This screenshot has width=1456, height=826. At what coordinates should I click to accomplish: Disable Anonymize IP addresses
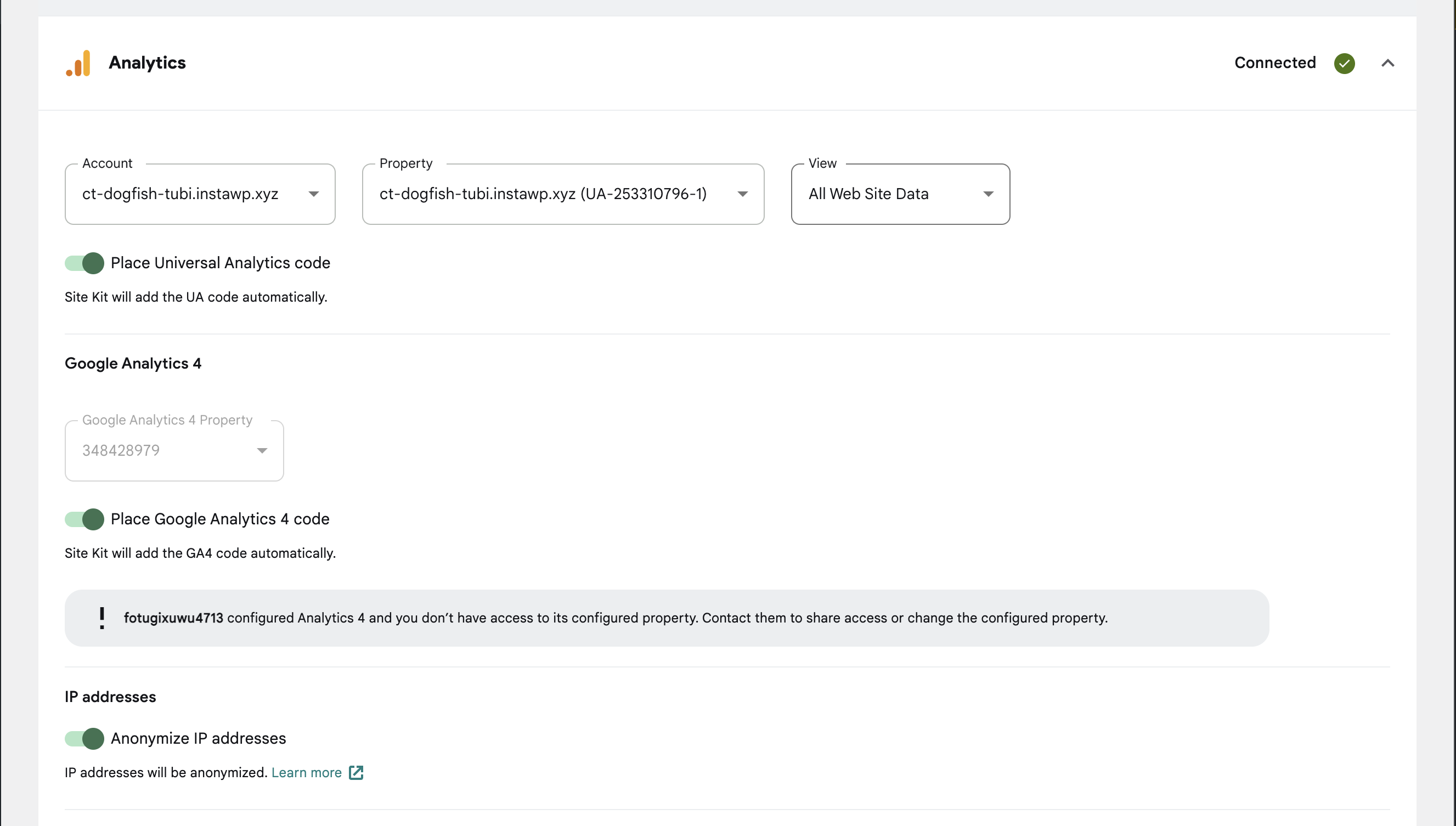click(x=83, y=738)
